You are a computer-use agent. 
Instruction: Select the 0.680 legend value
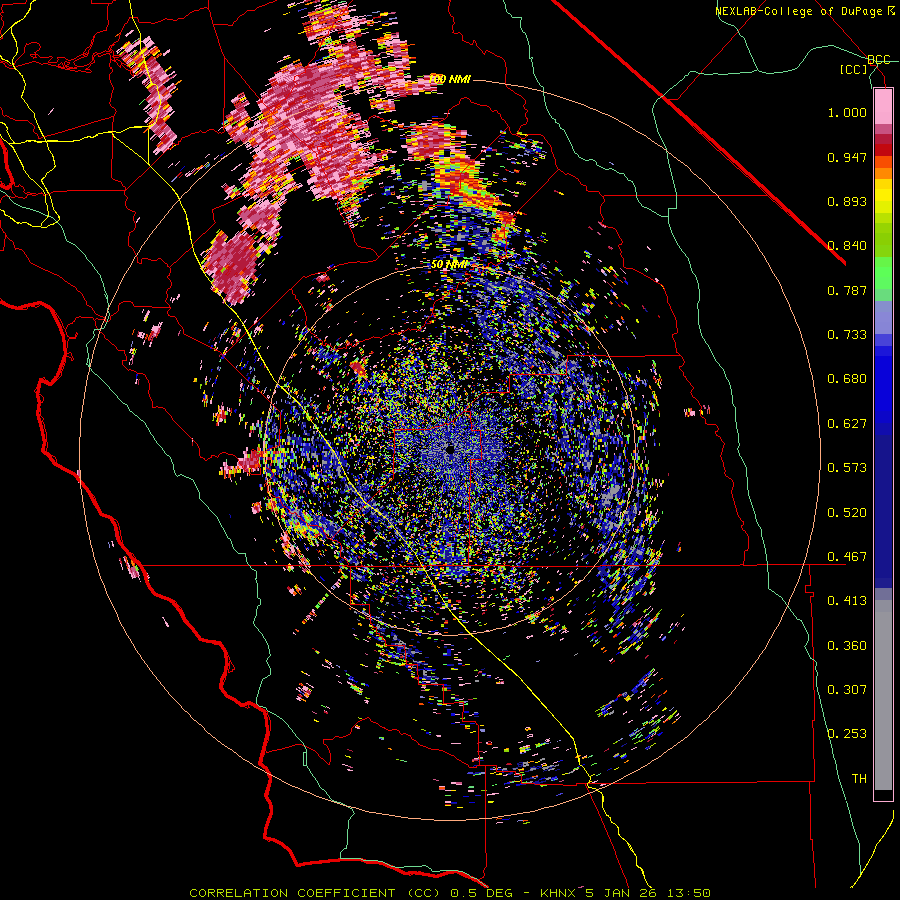pos(847,379)
